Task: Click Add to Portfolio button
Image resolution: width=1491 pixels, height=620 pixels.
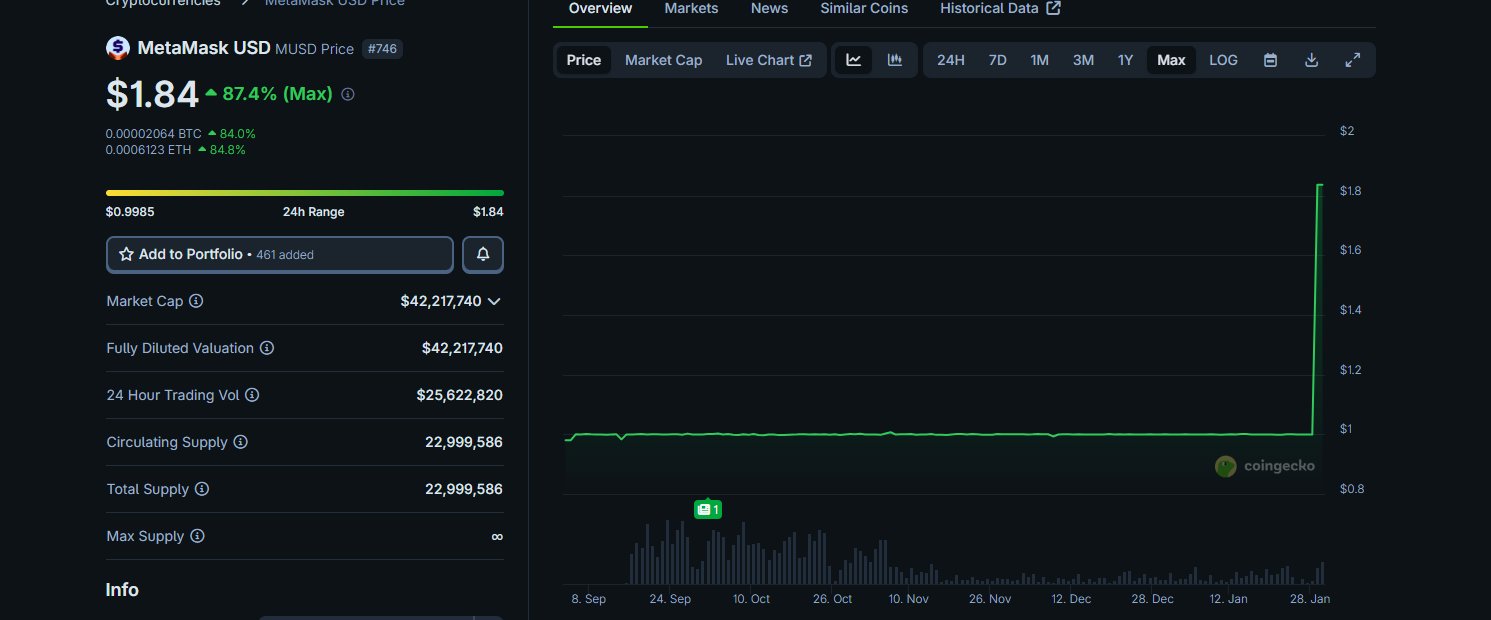Action: 280,255
